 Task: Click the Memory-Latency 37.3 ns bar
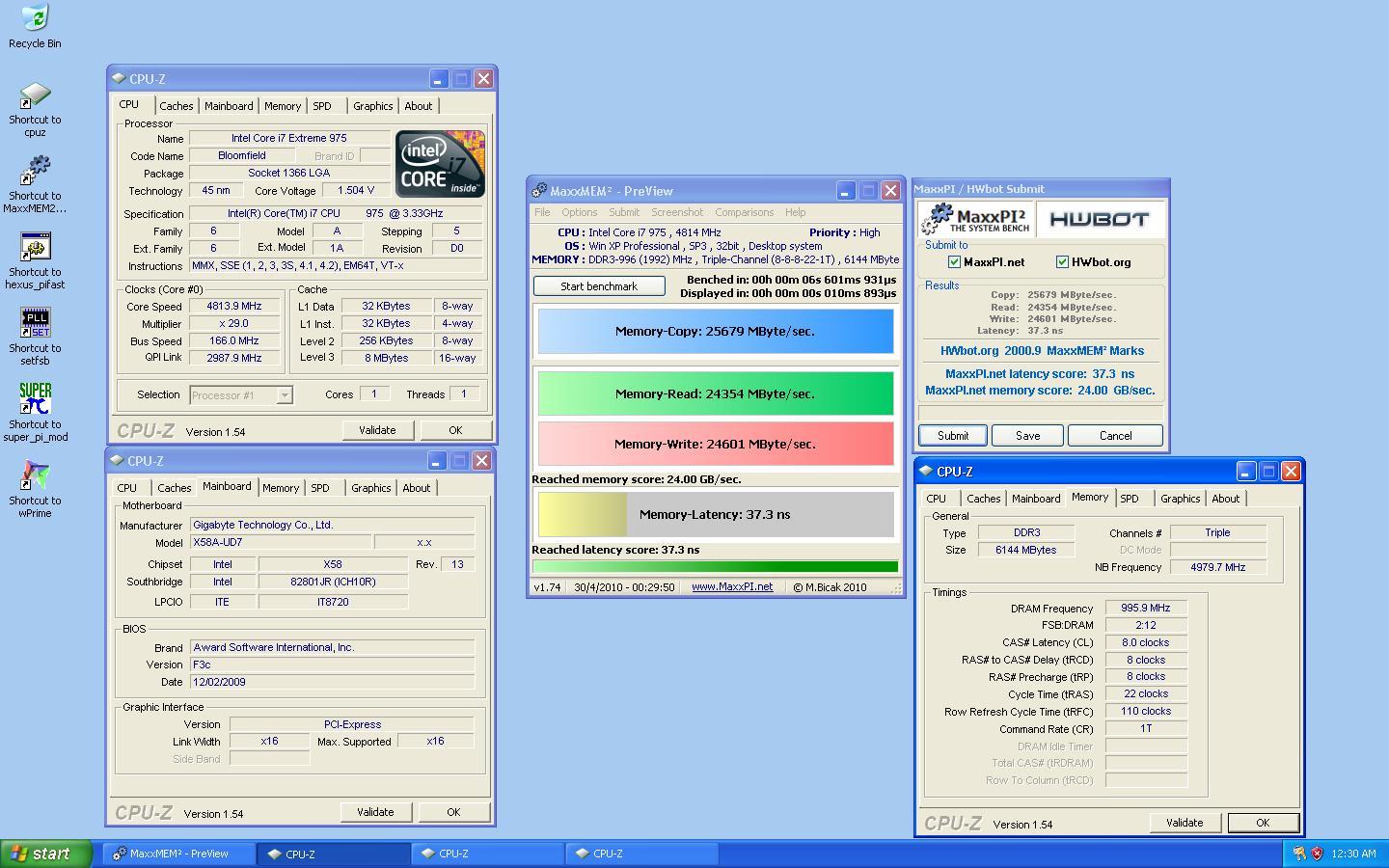tap(716, 514)
